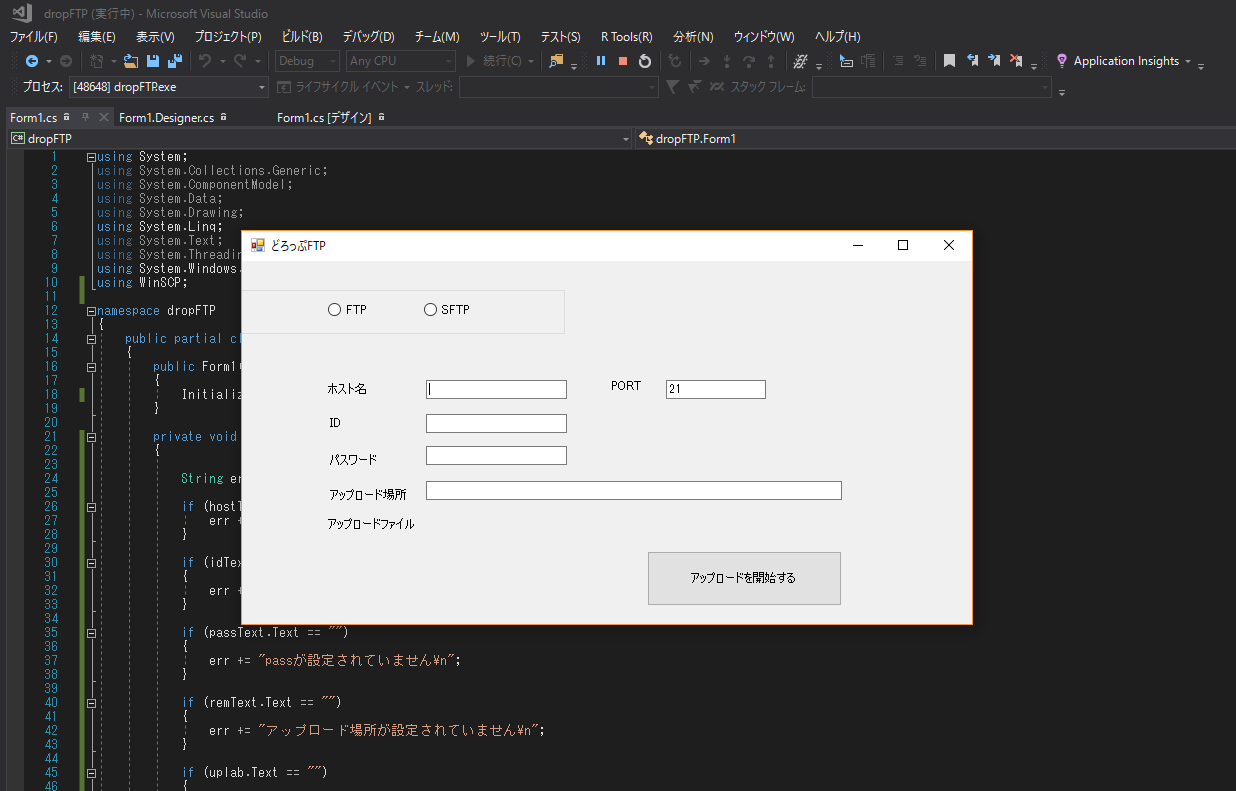This screenshot has width=1236, height=791.
Task: Clear all bookmarks with the red X icon
Action: [x=1016, y=61]
